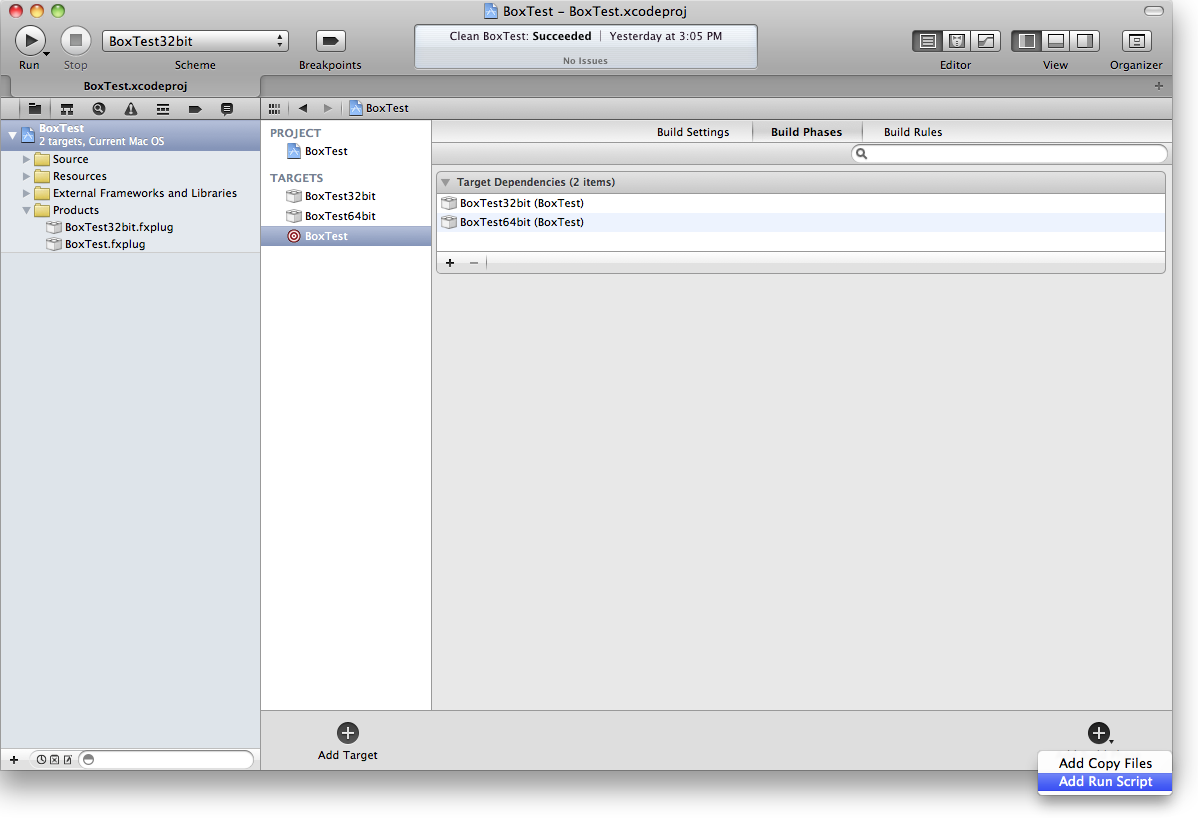The height and width of the screenshot is (830, 1198).
Task: Toggle the Navigator pane visibility
Action: tap(1026, 41)
